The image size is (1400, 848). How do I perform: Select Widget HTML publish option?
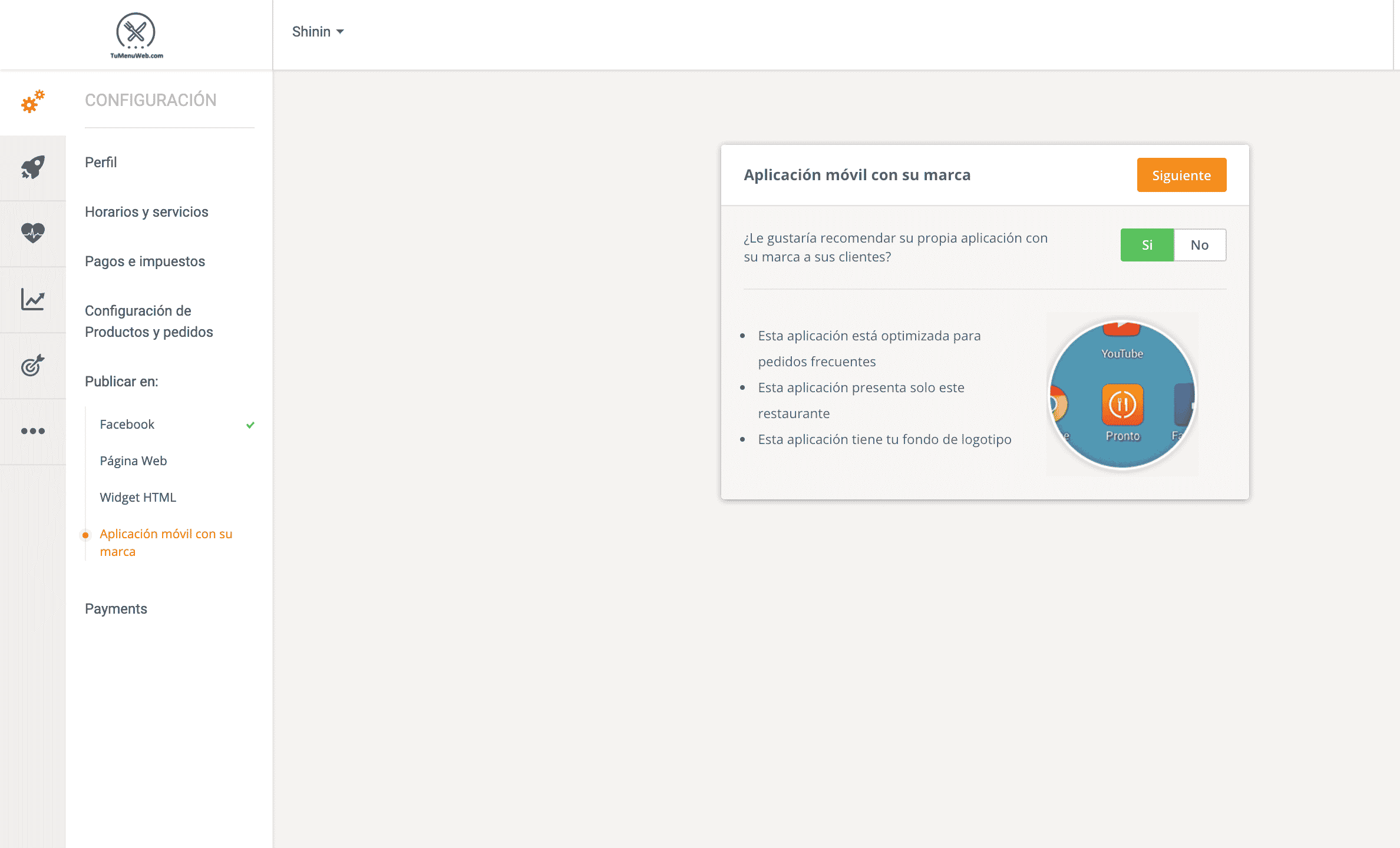pyautogui.click(x=138, y=498)
